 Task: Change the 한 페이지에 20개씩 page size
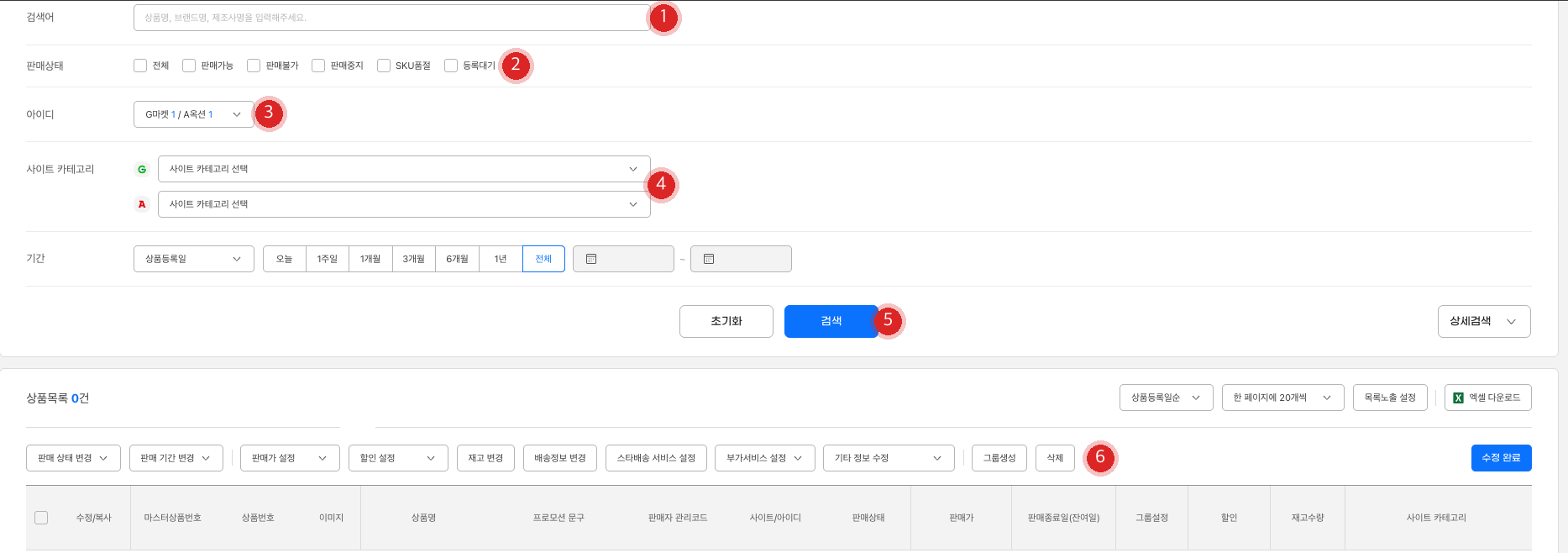click(1283, 398)
